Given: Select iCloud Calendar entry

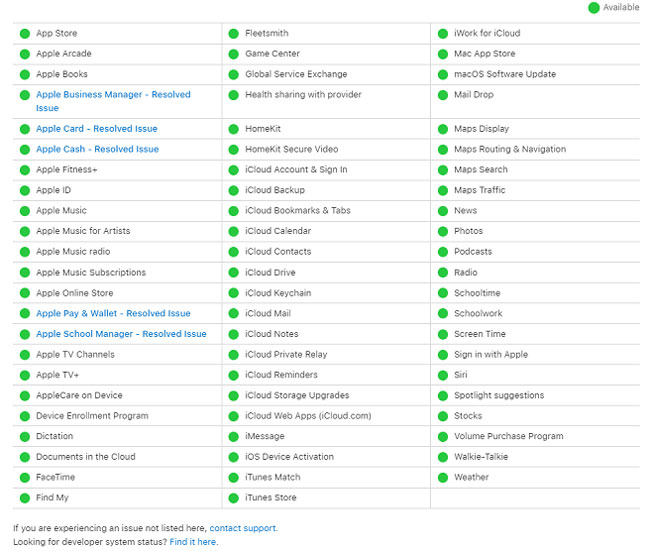Looking at the screenshot, I should click(278, 231).
